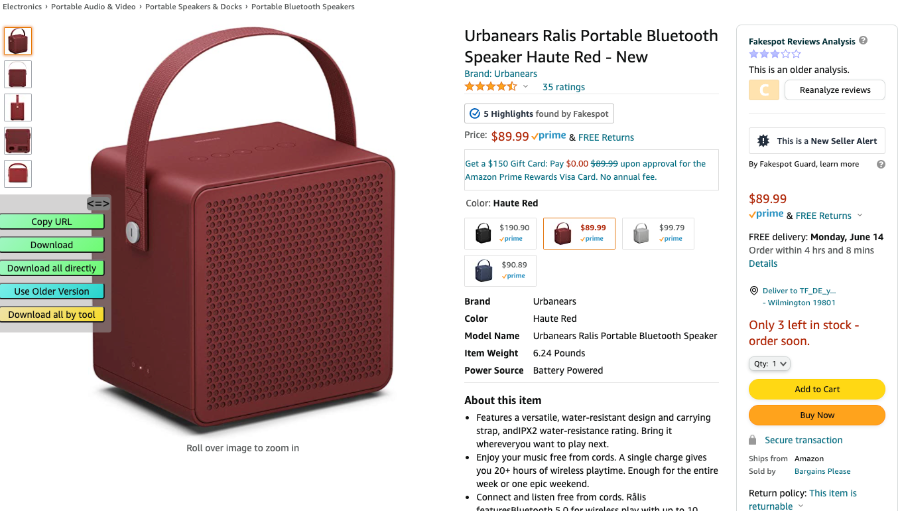
Task: Click the collapse arrows icon on download panel
Action: coord(98,203)
